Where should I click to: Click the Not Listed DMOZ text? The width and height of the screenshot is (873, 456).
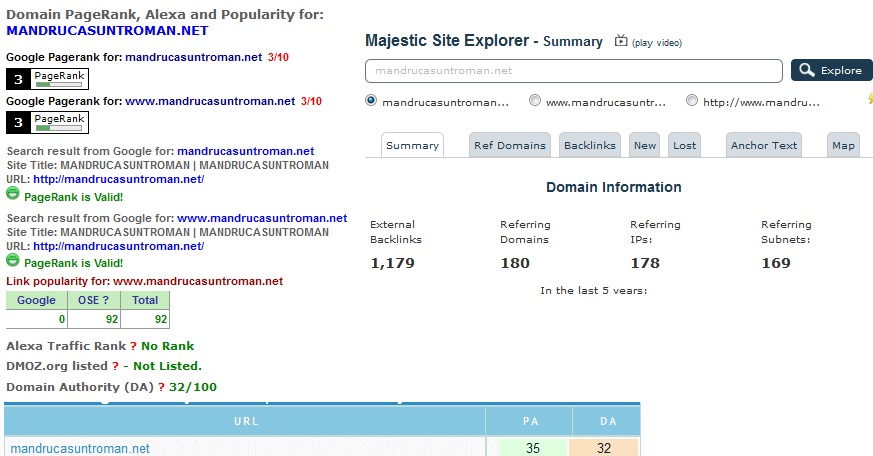(167, 366)
